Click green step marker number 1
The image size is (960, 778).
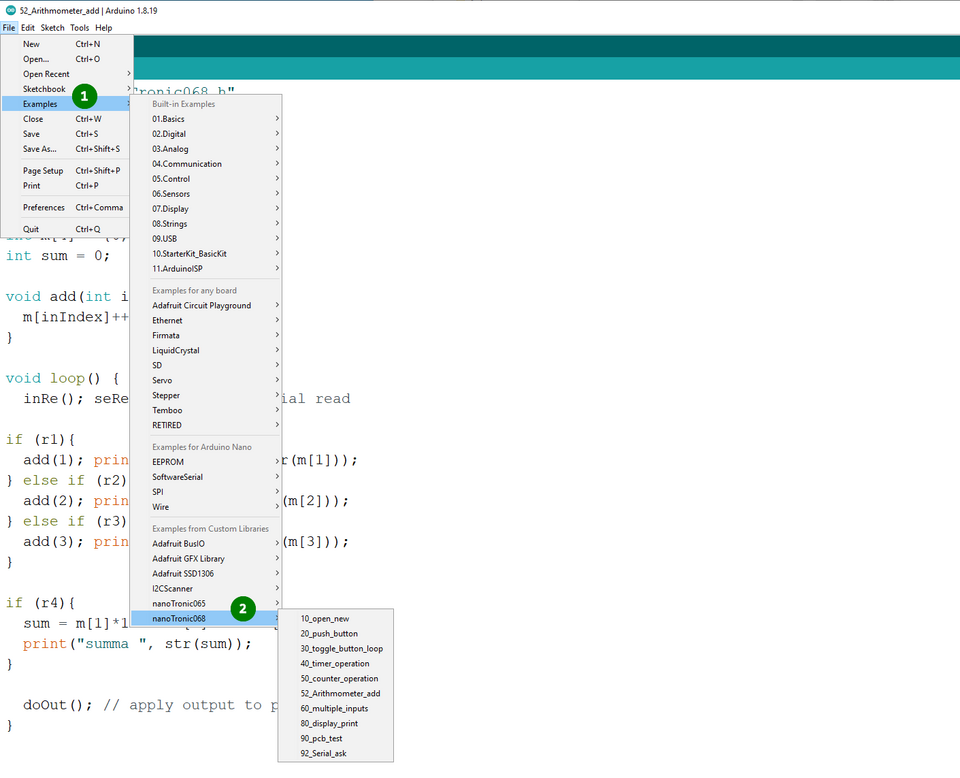[84, 97]
